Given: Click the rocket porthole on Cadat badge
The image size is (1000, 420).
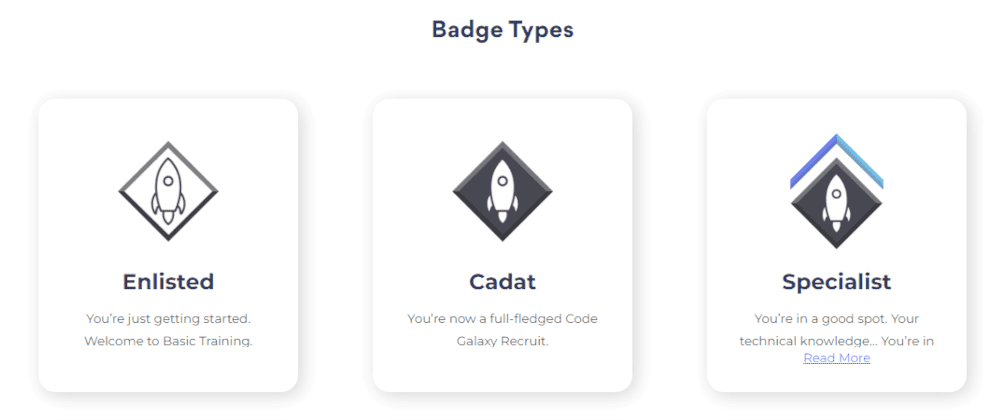Looking at the screenshot, I should (503, 181).
